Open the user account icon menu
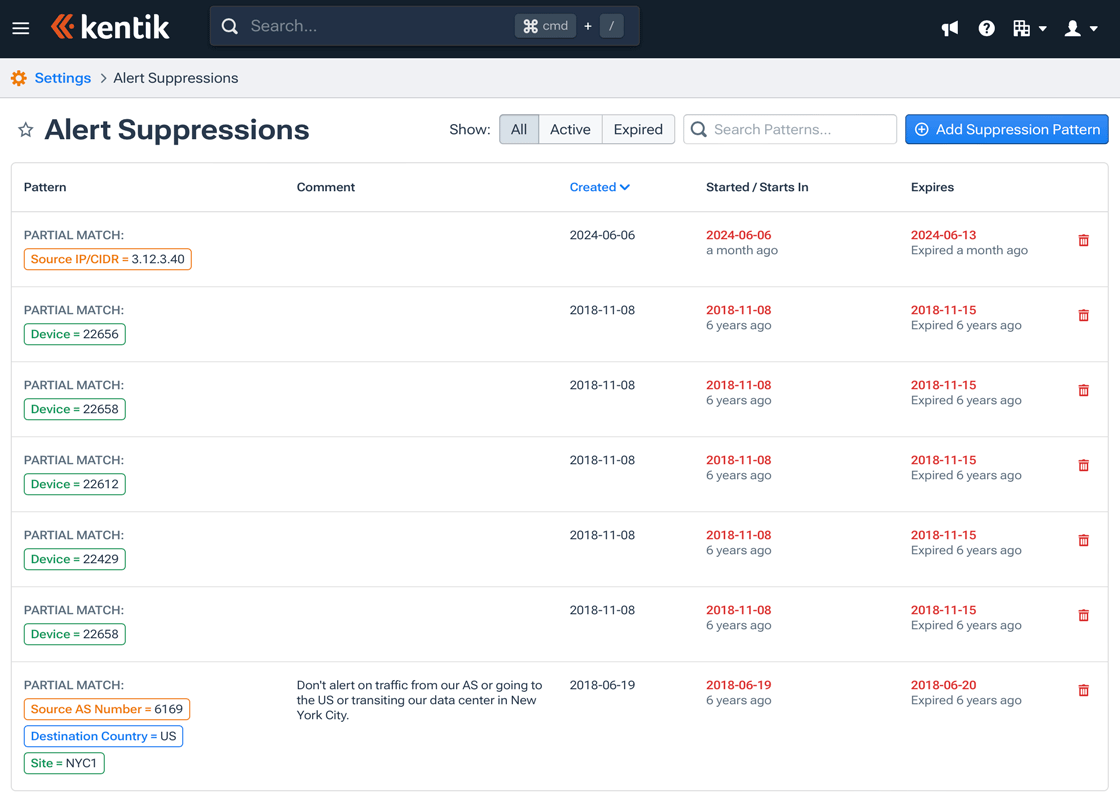This screenshot has height=800, width=1120. 1074,28
